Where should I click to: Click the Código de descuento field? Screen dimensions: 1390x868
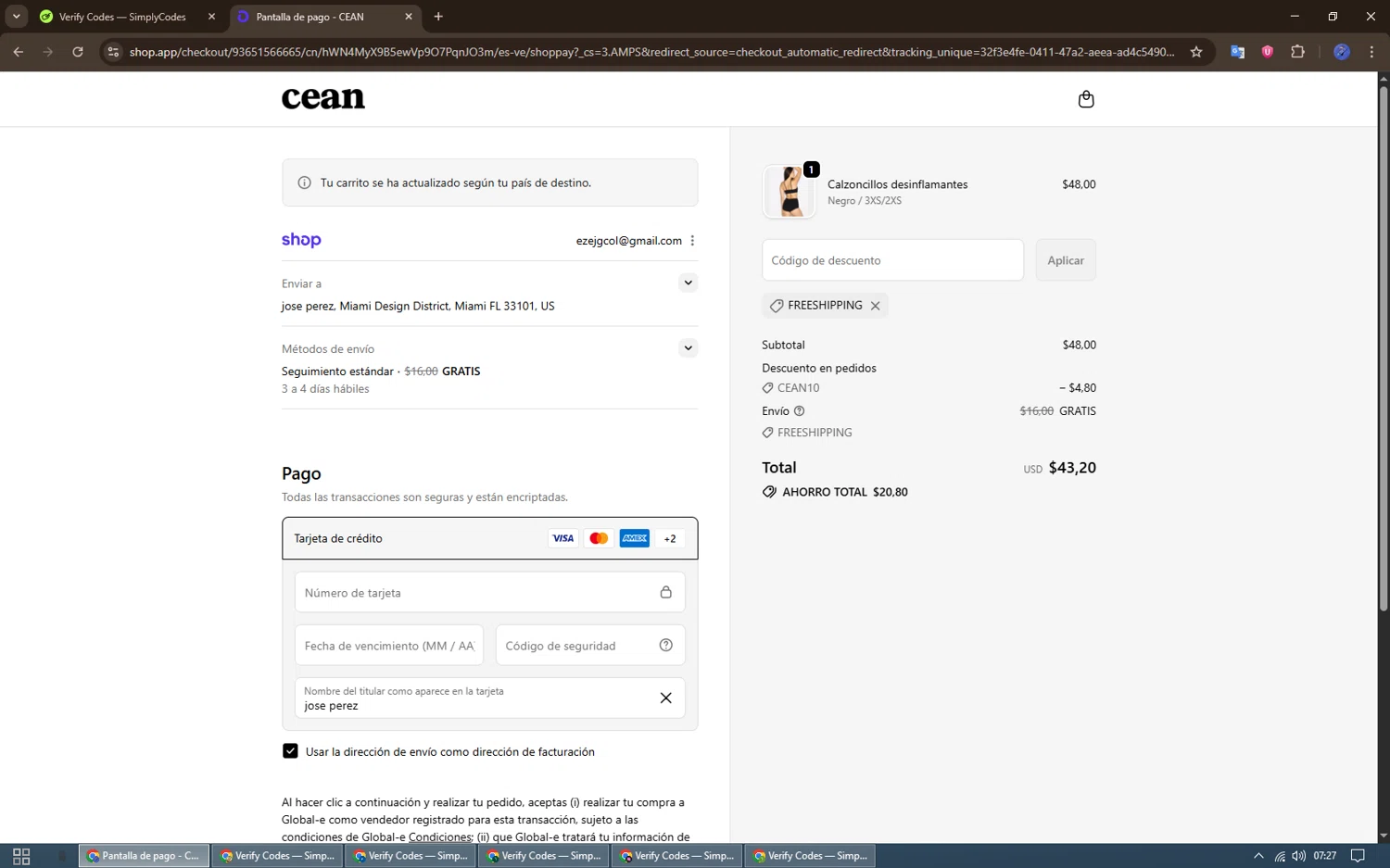(x=892, y=260)
